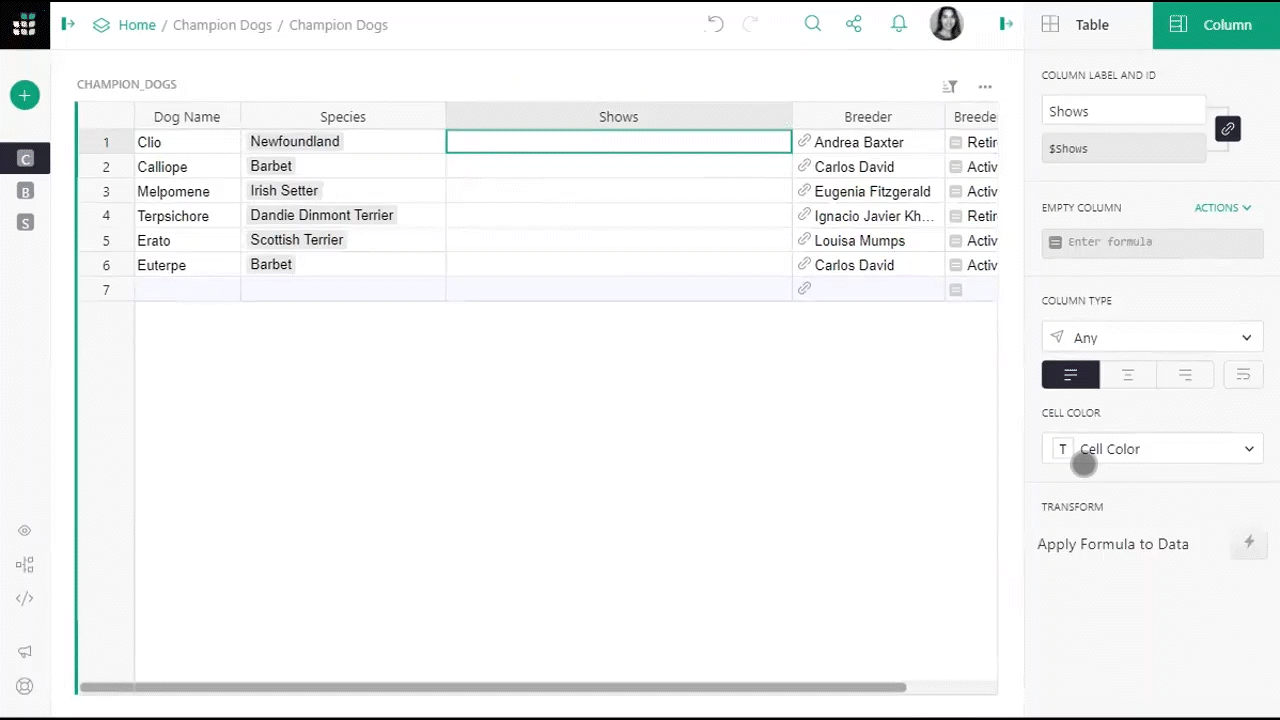Click the Home breadcrumb link

pyautogui.click(x=137, y=24)
